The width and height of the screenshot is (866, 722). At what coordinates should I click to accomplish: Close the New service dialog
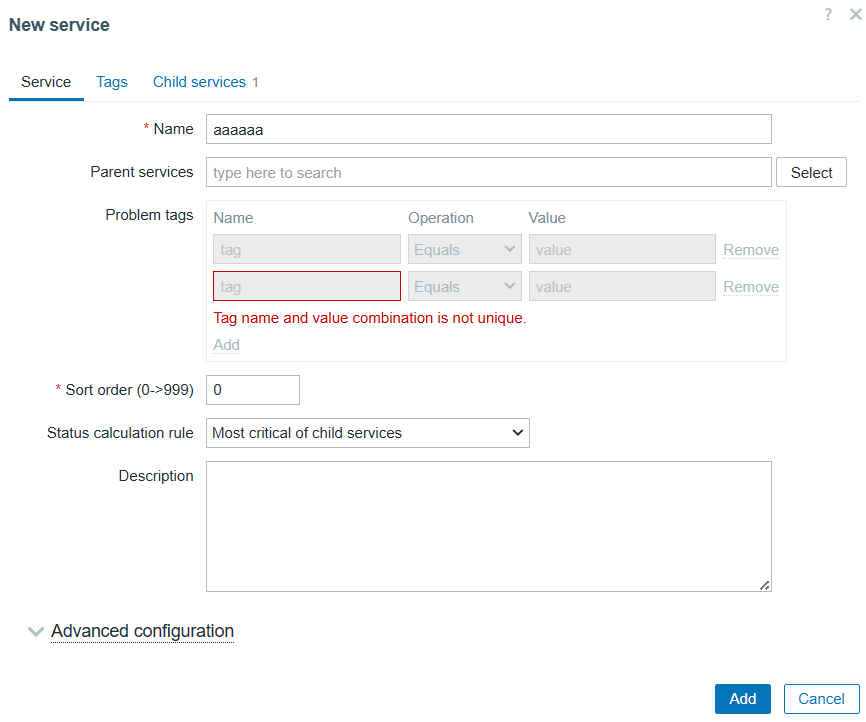[856, 14]
